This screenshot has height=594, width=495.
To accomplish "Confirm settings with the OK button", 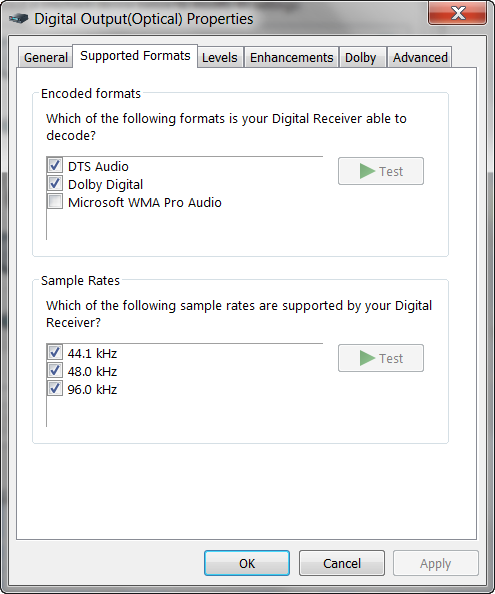I will pyautogui.click(x=247, y=563).
